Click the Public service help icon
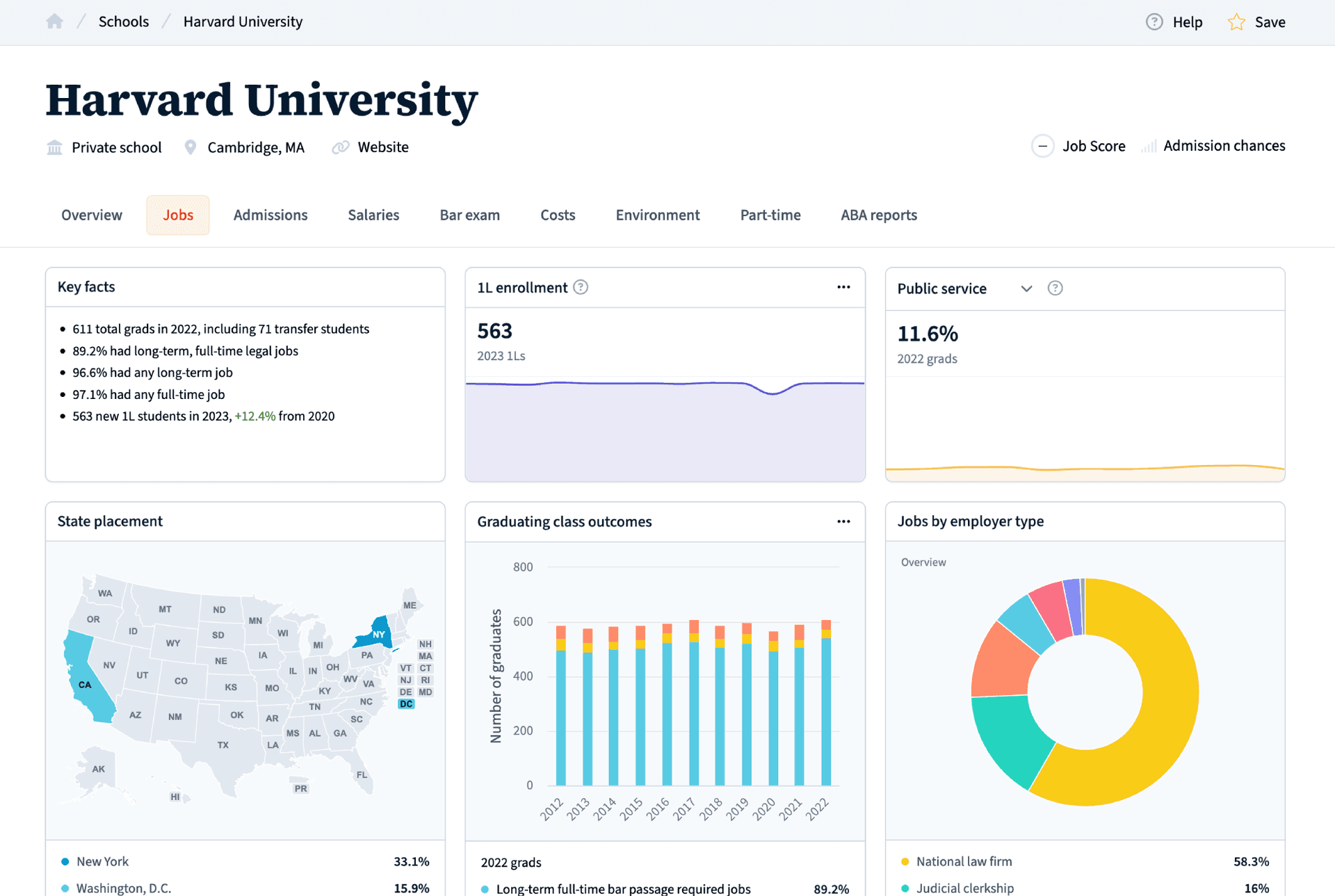 point(1055,288)
